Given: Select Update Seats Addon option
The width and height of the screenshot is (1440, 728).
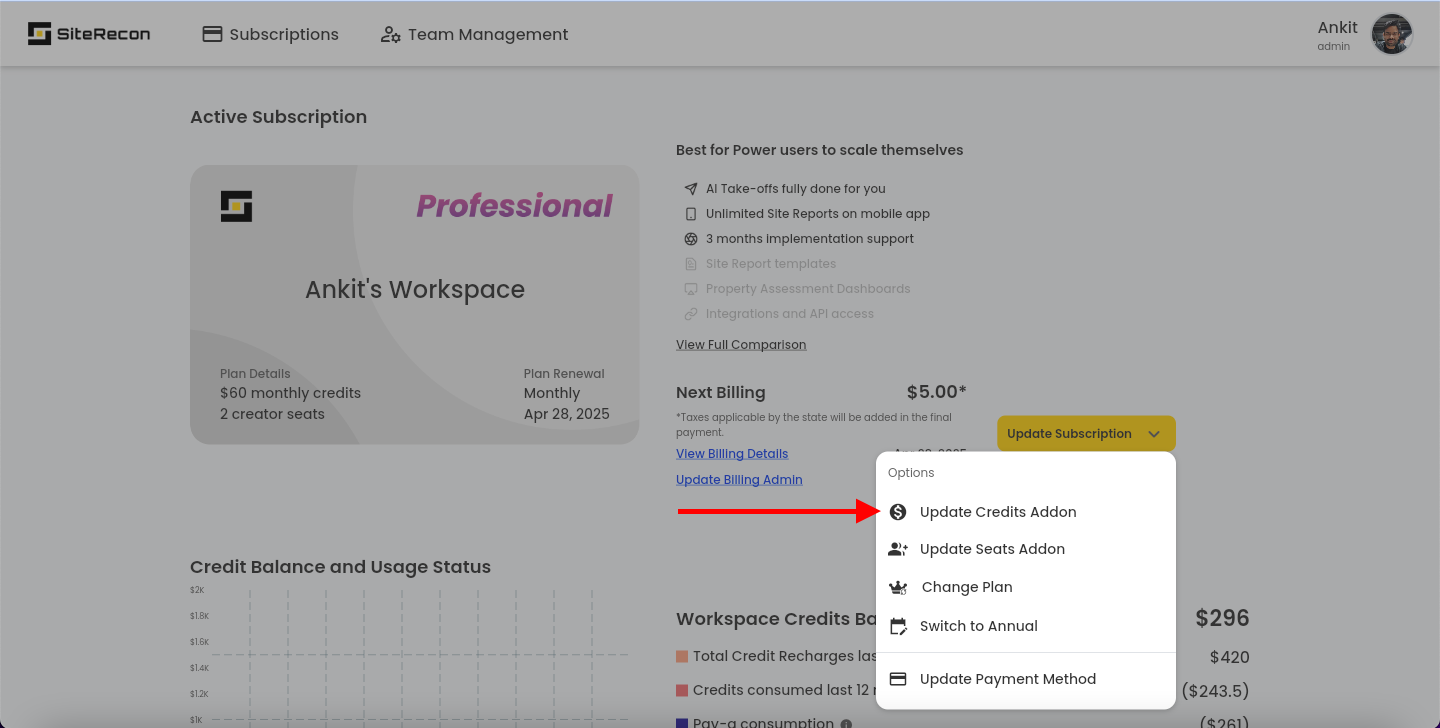Looking at the screenshot, I should 1026,549.
